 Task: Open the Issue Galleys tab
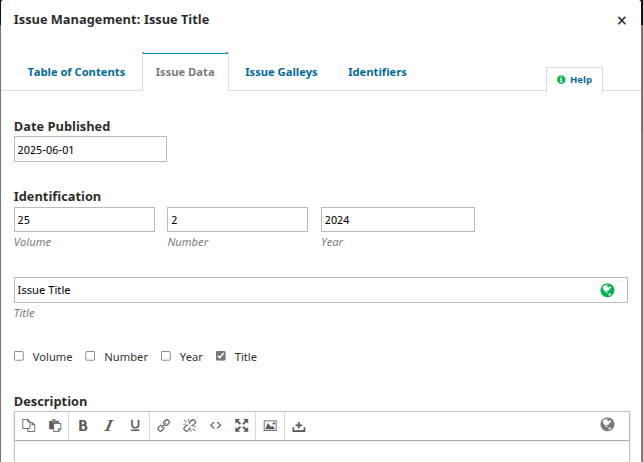click(281, 72)
